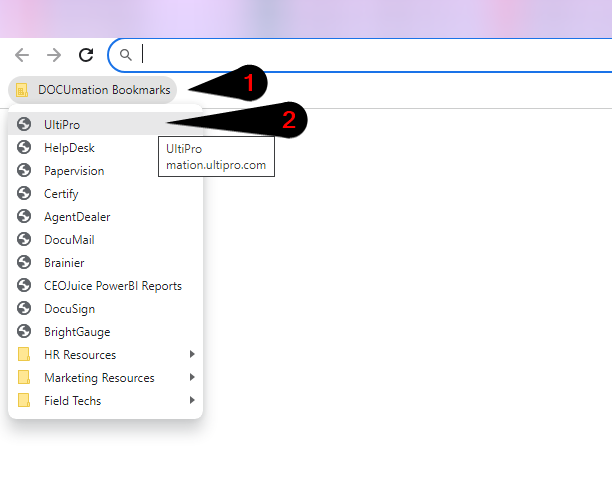Click the browser Forward arrow
Screen dimensions: 612x496
coord(54,55)
